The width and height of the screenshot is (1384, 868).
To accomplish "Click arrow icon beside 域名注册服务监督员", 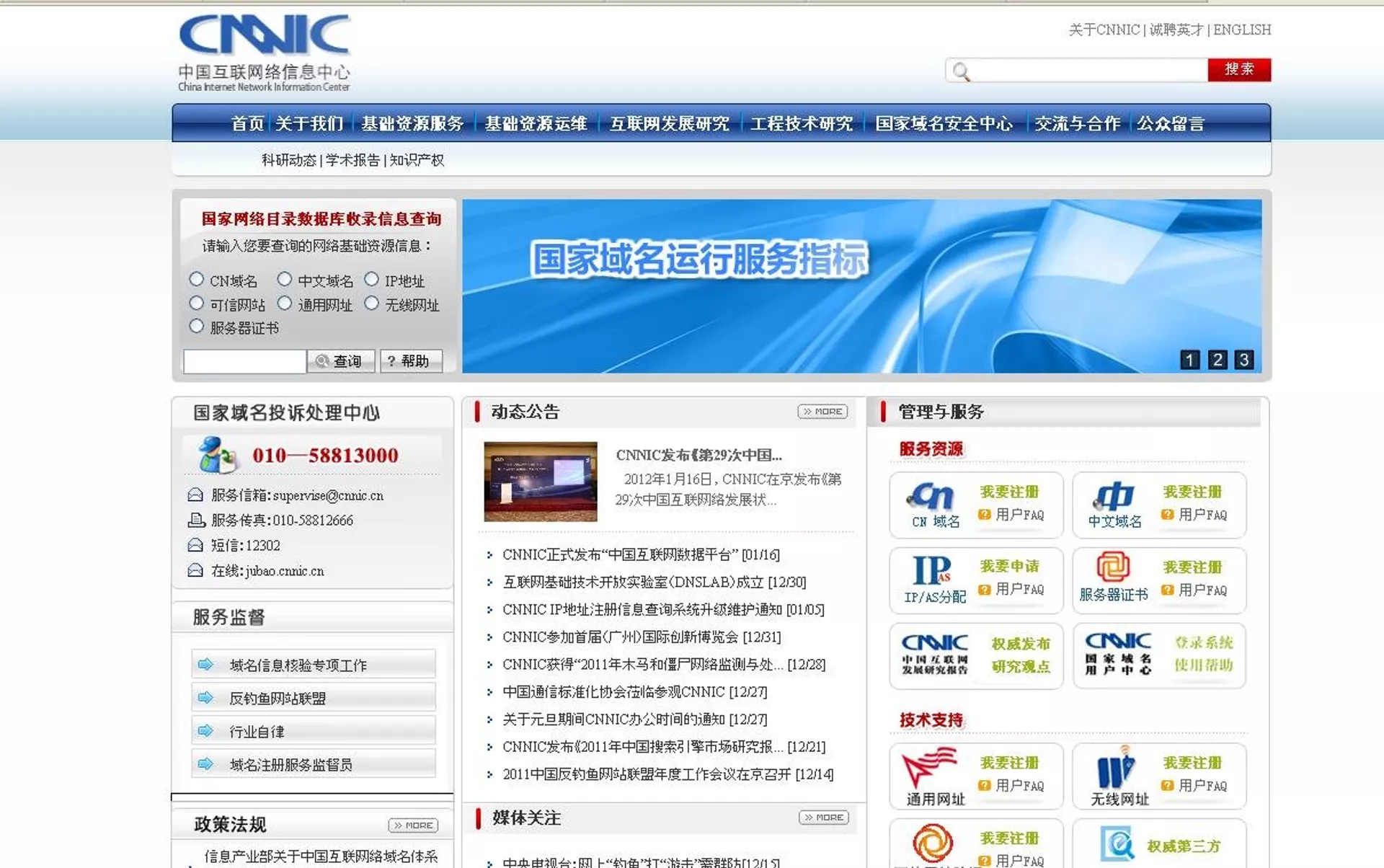I will (x=205, y=763).
